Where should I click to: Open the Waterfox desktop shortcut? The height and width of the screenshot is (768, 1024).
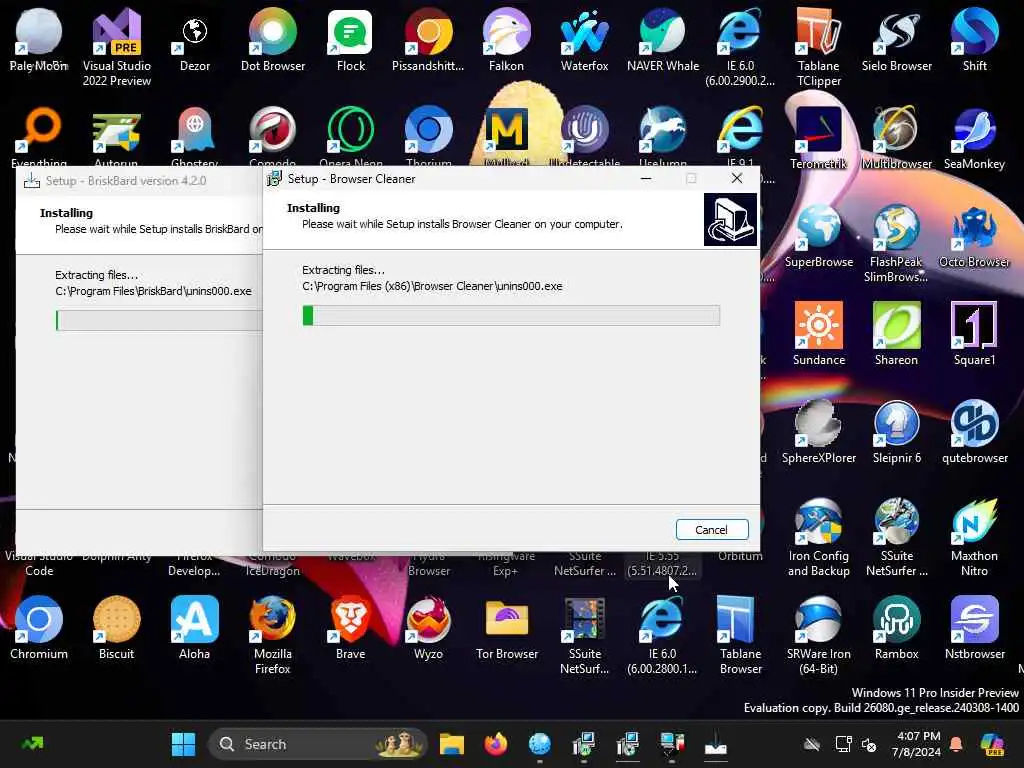pyautogui.click(x=584, y=40)
